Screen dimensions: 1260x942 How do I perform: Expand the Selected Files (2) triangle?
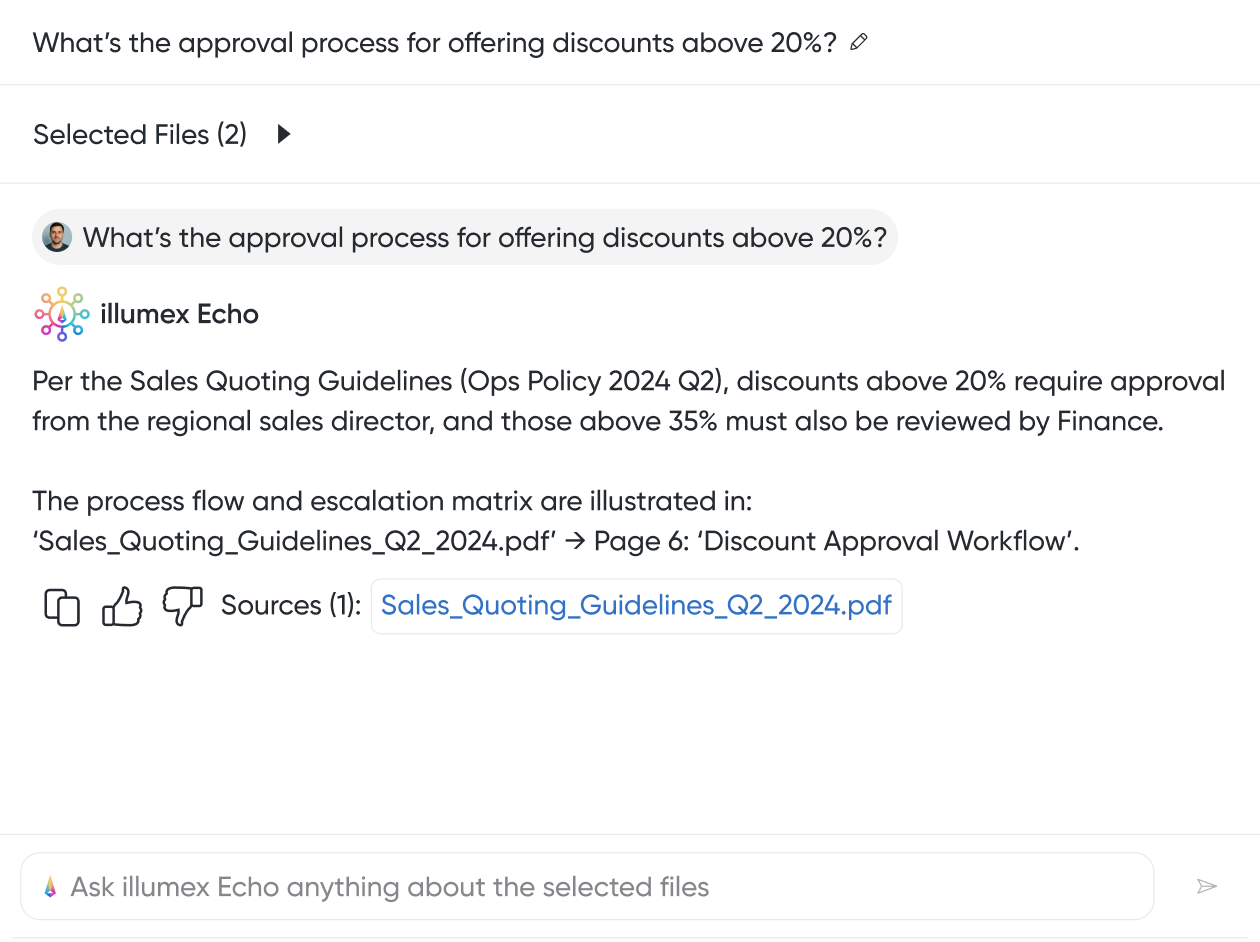[x=284, y=134]
